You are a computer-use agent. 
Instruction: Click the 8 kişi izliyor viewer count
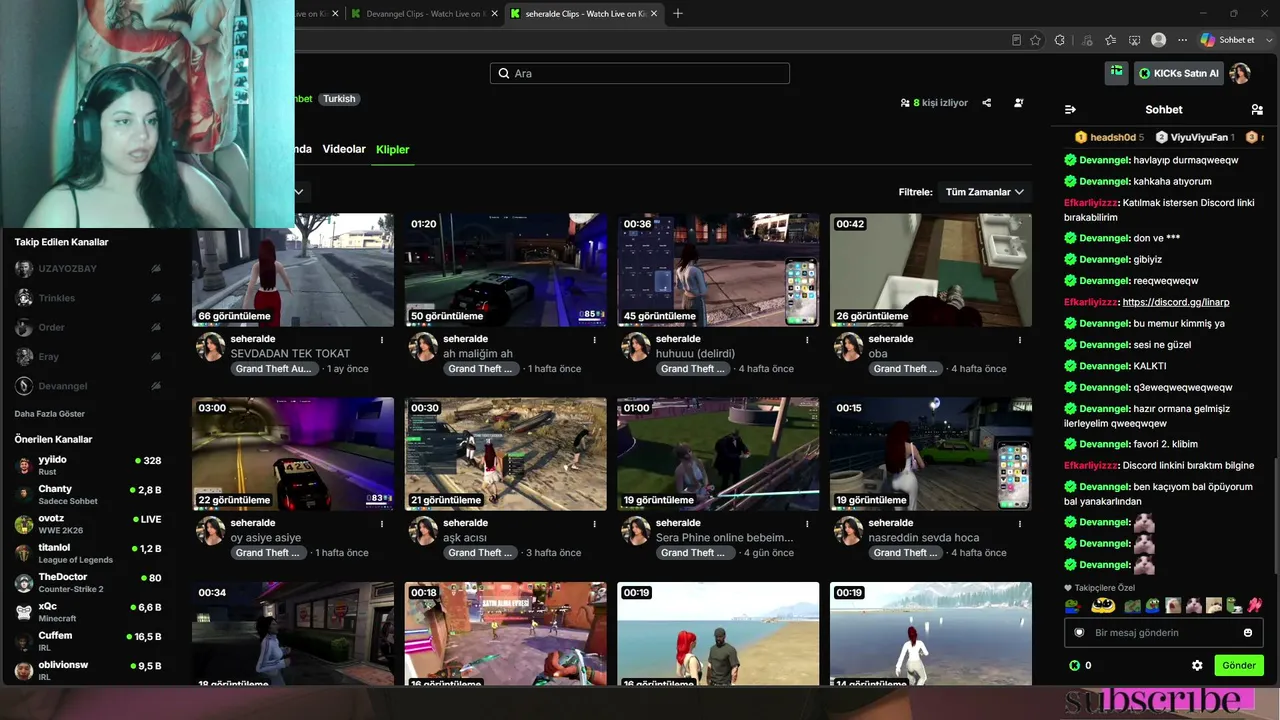[x=934, y=103]
